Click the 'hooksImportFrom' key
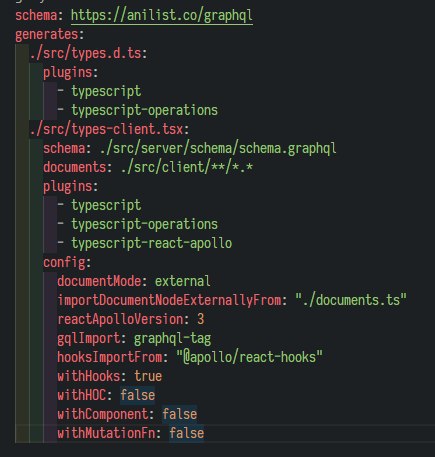 [x=110, y=357]
